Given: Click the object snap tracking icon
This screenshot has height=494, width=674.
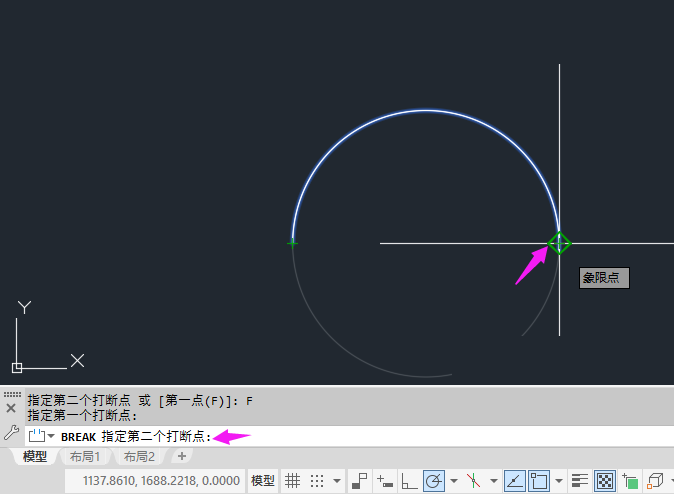Looking at the screenshot, I should [x=514, y=481].
